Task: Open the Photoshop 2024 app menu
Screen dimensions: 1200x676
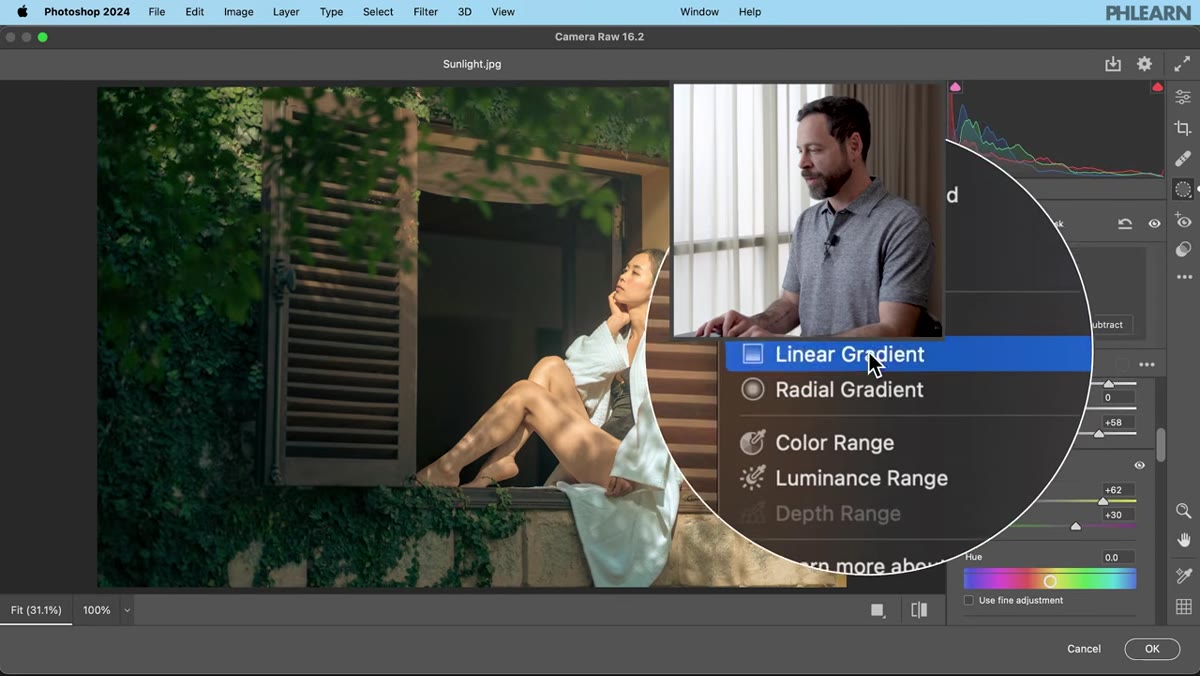Action: click(87, 12)
